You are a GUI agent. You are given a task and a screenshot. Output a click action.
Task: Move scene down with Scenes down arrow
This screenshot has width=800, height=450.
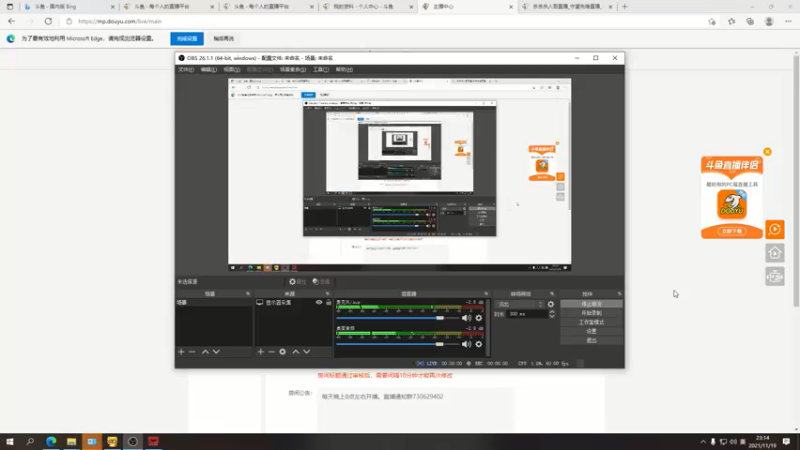[216, 352]
